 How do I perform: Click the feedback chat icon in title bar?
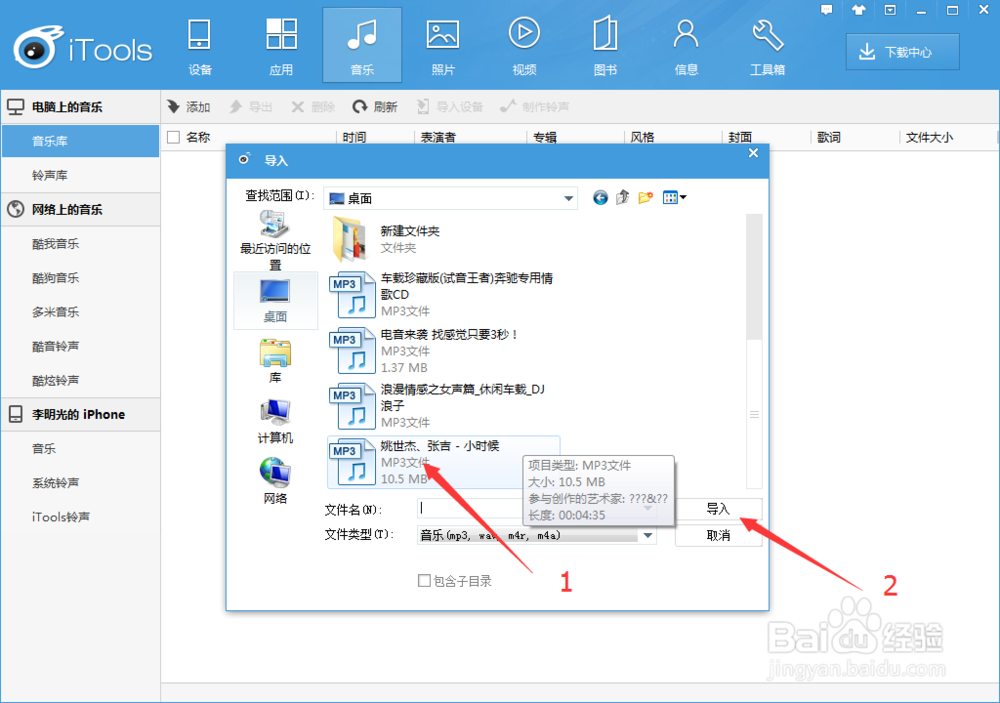click(x=827, y=10)
